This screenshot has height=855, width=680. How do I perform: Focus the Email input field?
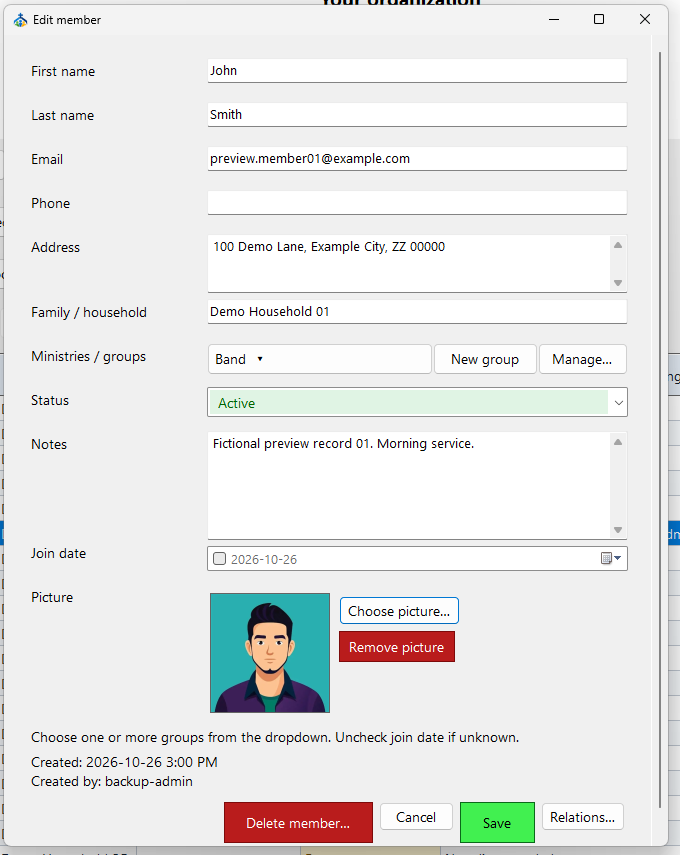(417, 159)
